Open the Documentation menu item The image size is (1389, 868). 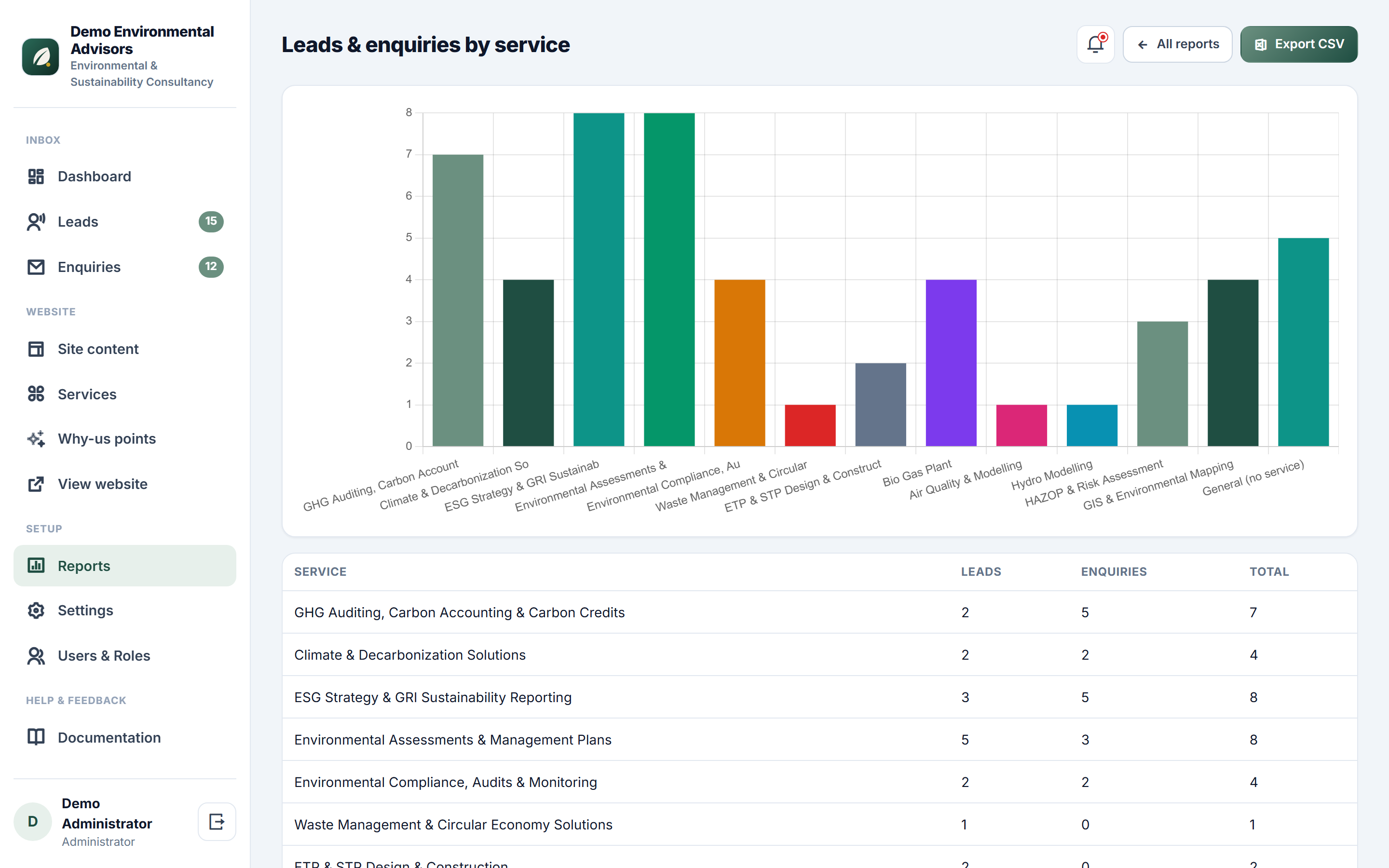(x=124, y=737)
